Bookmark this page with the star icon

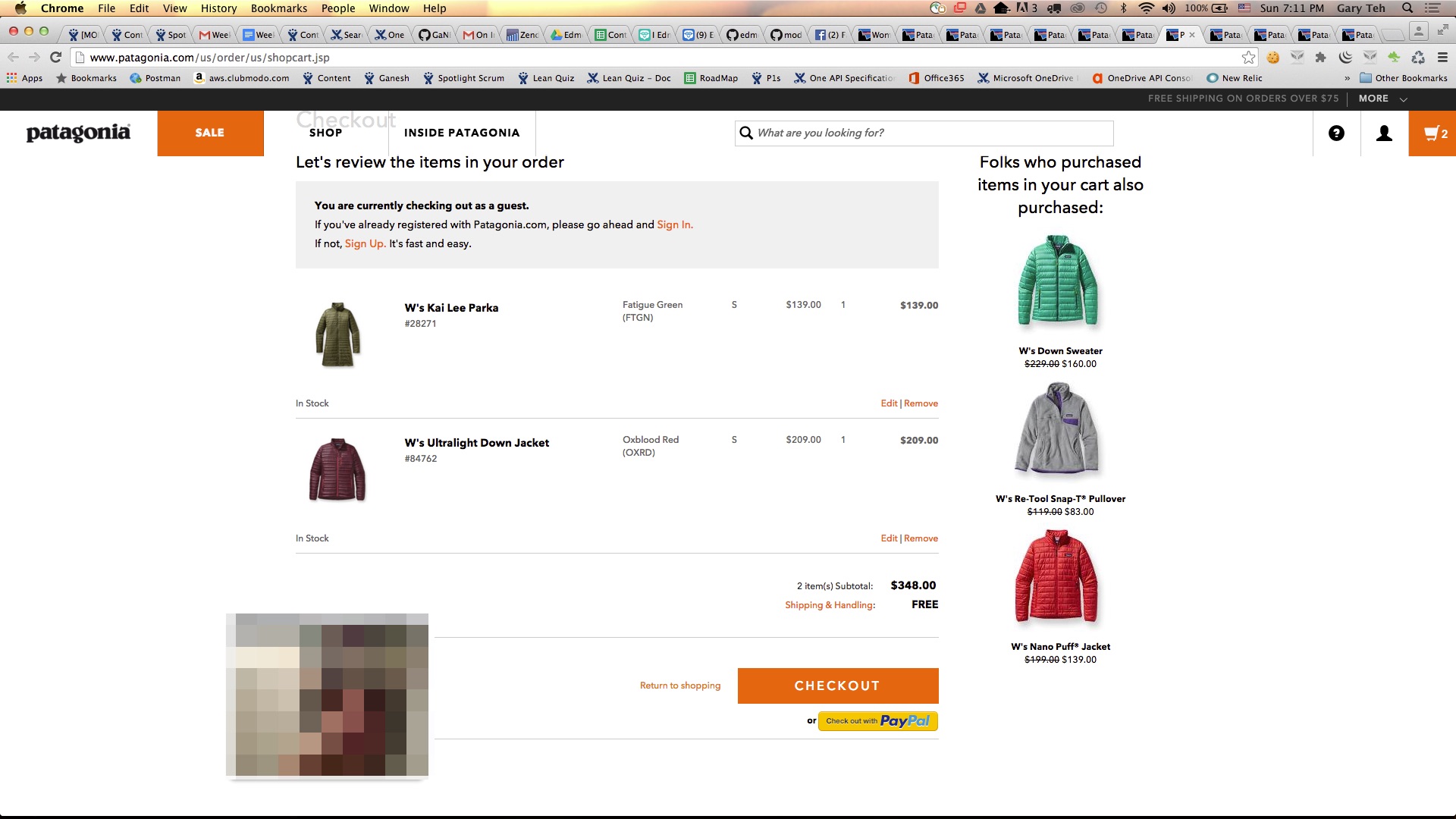[x=1248, y=57]
